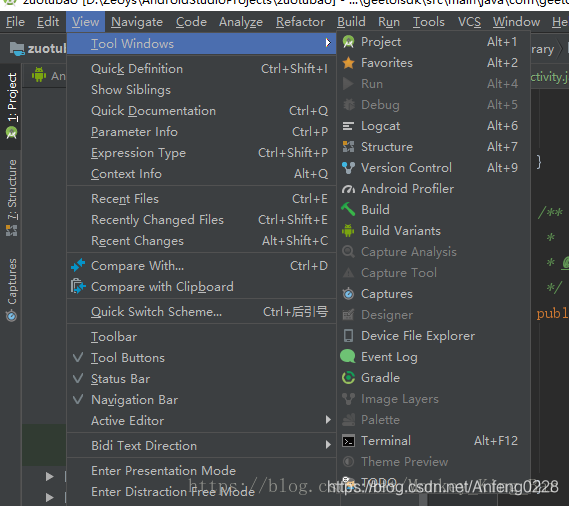Choose Recently Changed Files menu entry
The image size is (569, 506).
pyautogui.click(x=201, y=220)
